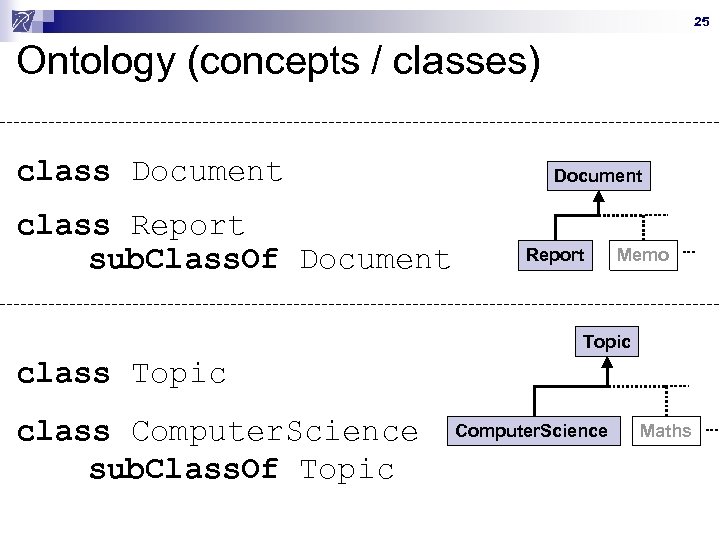Click the ComputerScience class box

[531, 431]
